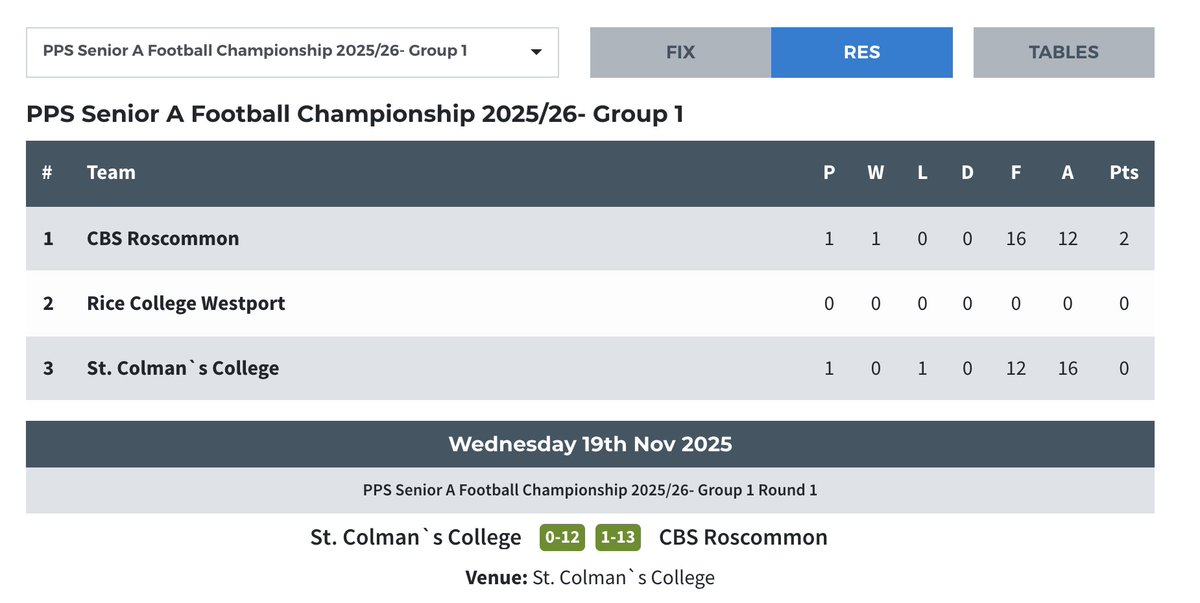This screenshot has width=1200, height=603.
Task: Click the W column header
Action: point(875,173)
